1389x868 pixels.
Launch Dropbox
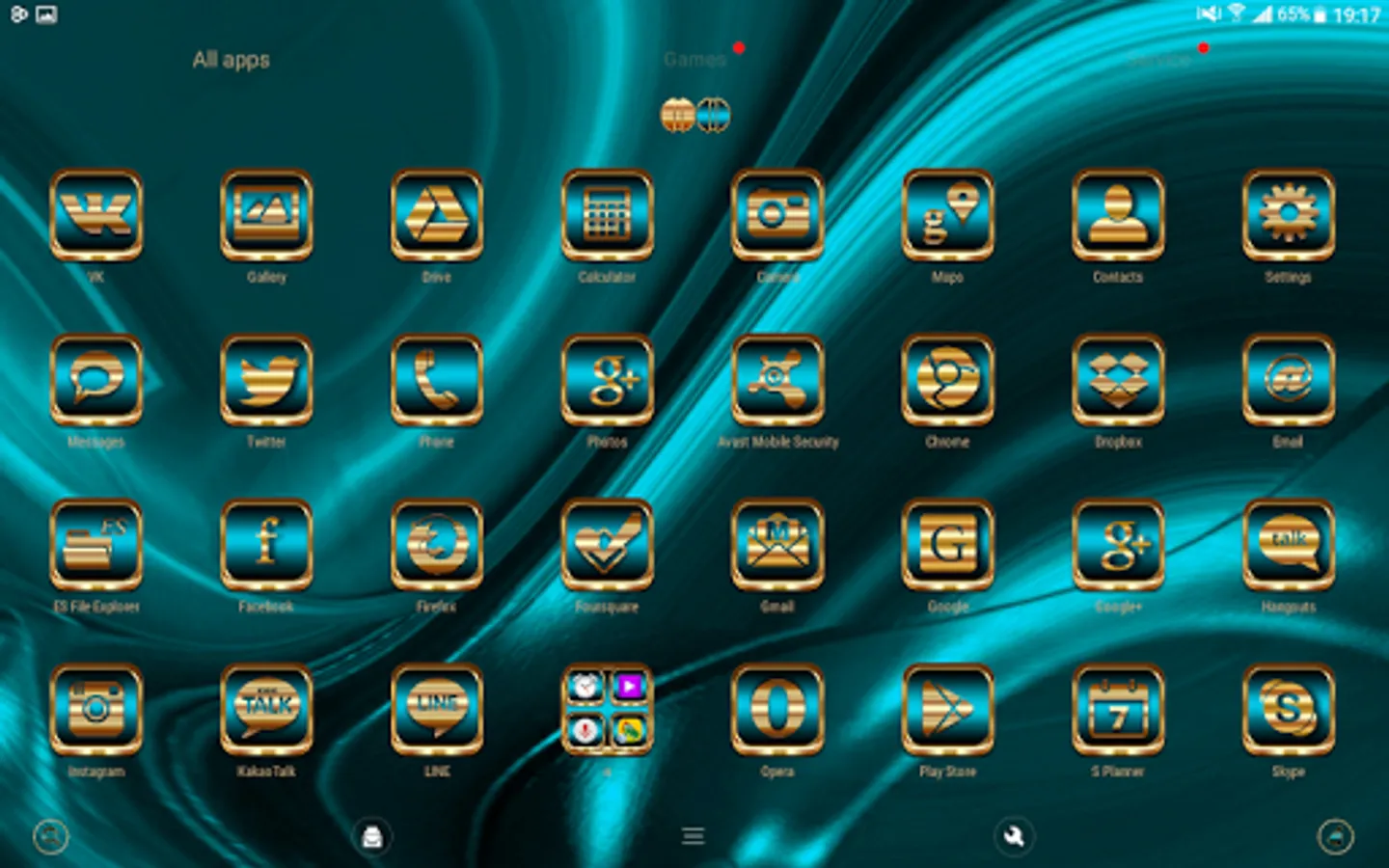[1118, 380]
